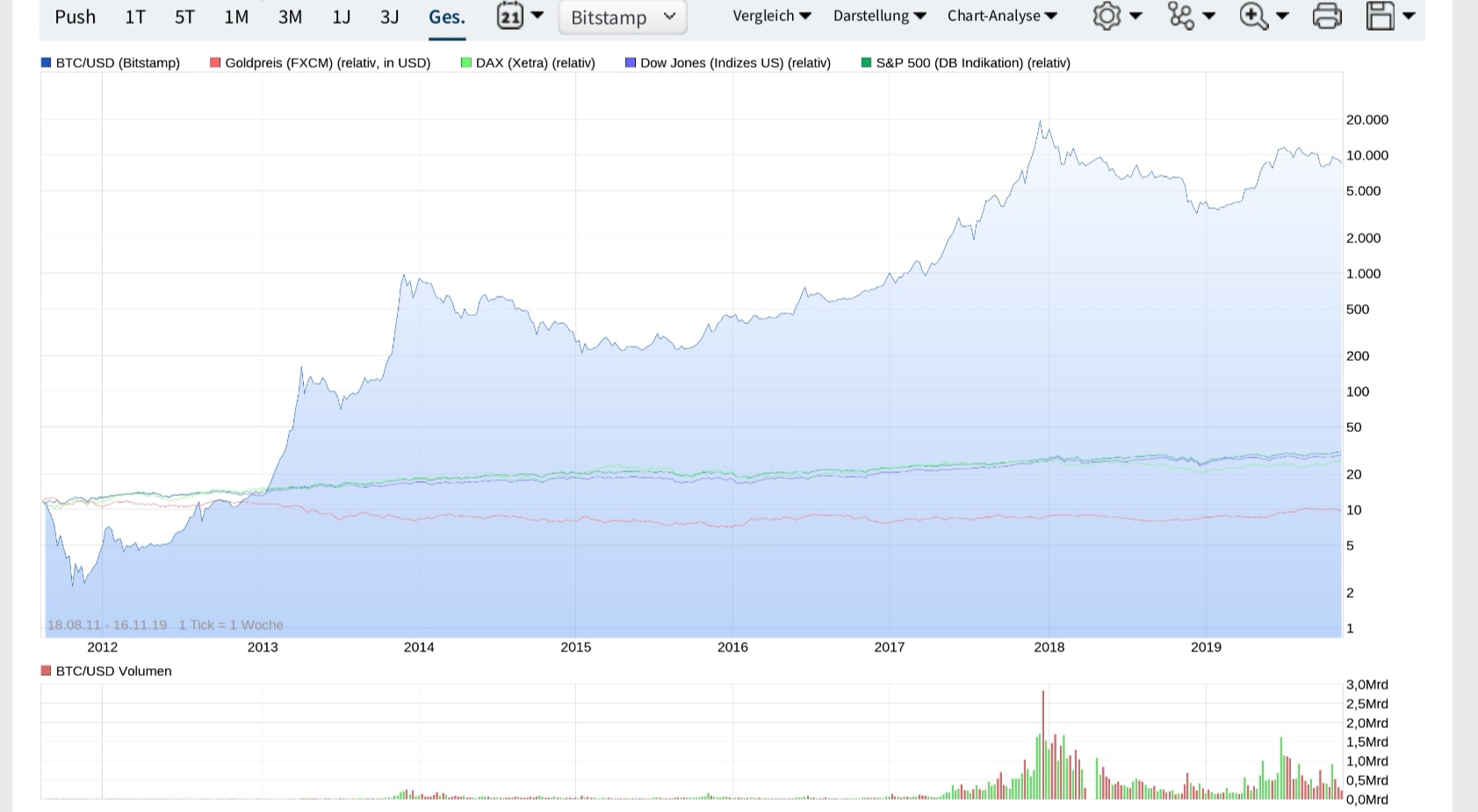Switch to the 3J three-year view
1478x812 pixels.
pos(389,17)
